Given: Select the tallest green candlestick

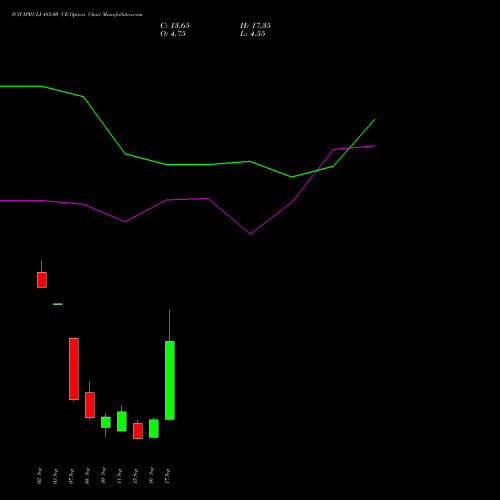Looking at the screenshot, I should click(x=170, y=380).
